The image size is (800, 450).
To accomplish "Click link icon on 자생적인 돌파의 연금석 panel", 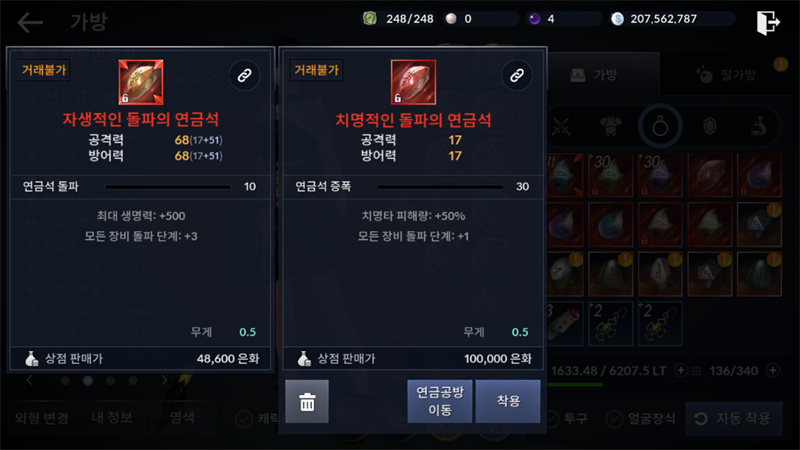I will point(244,76).
